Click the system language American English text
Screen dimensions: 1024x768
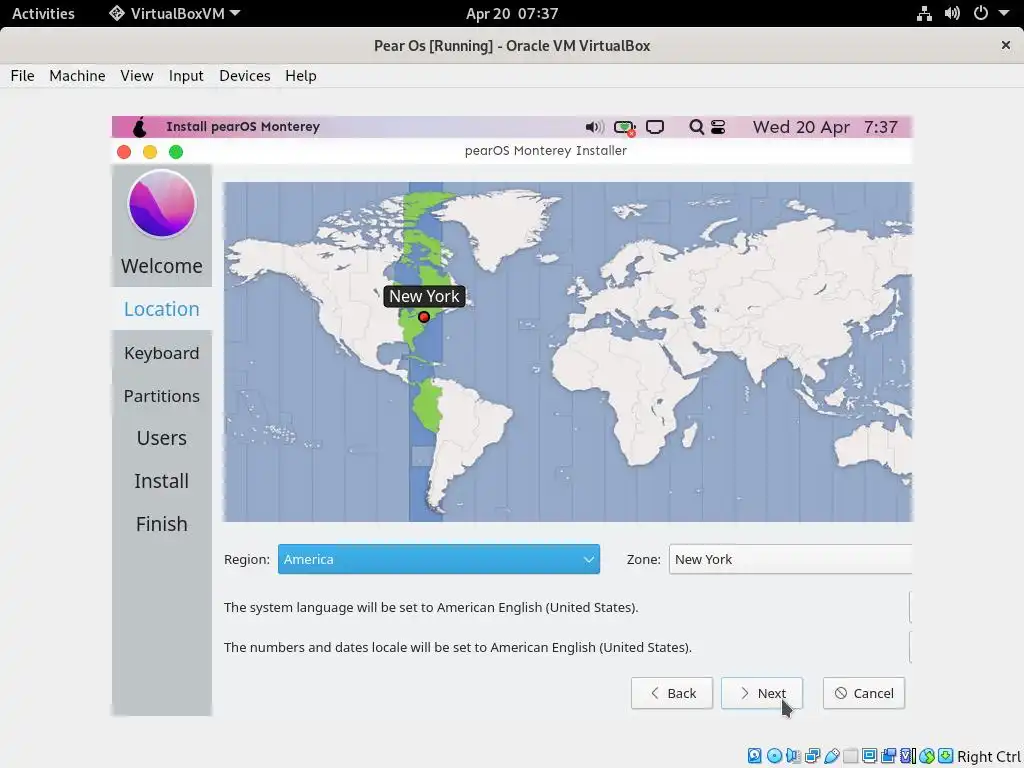(x=431, y=607)
